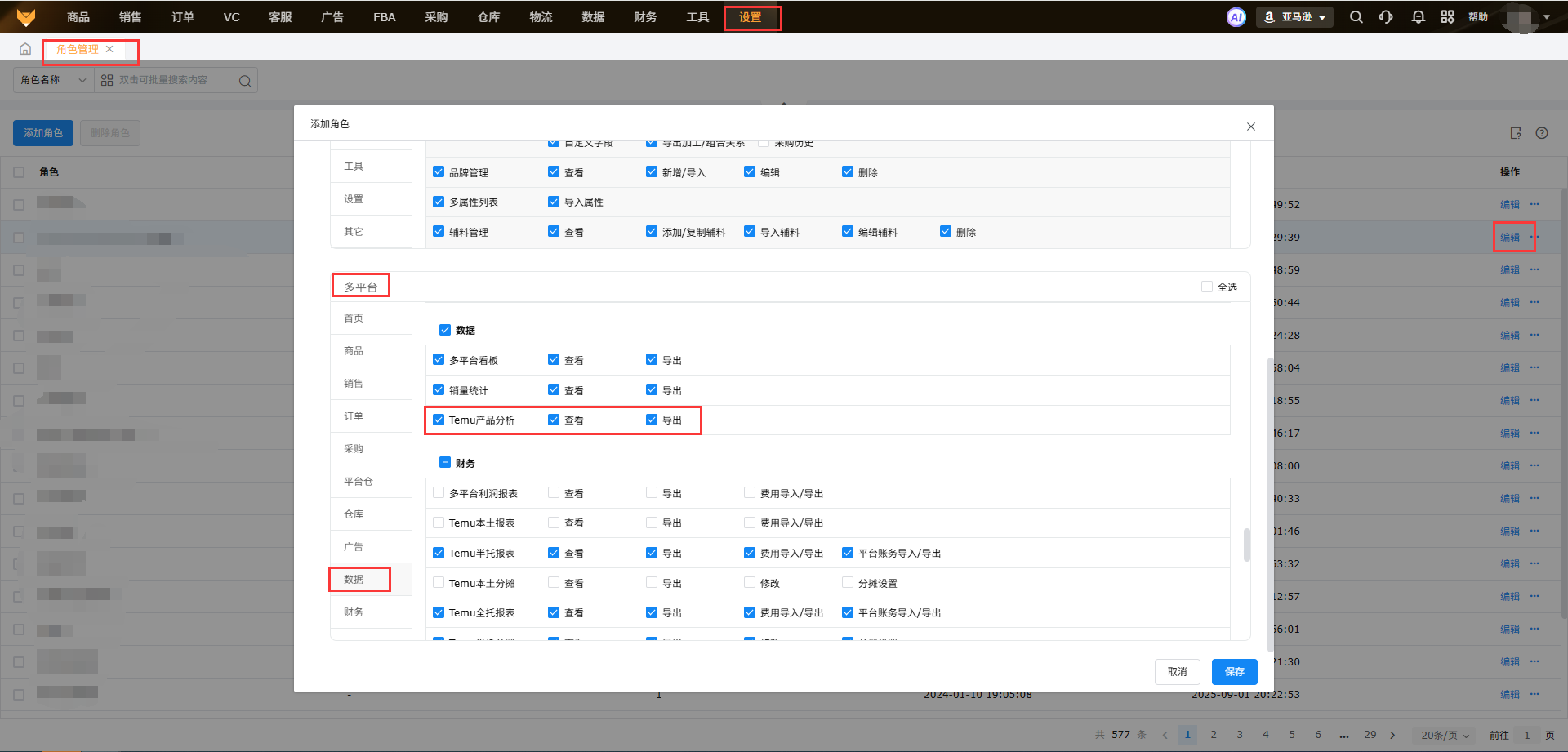The height and width of the screenshot is (752, 1568).
Task: Click the 添加角色 button
Action: [x=43, y=133]
